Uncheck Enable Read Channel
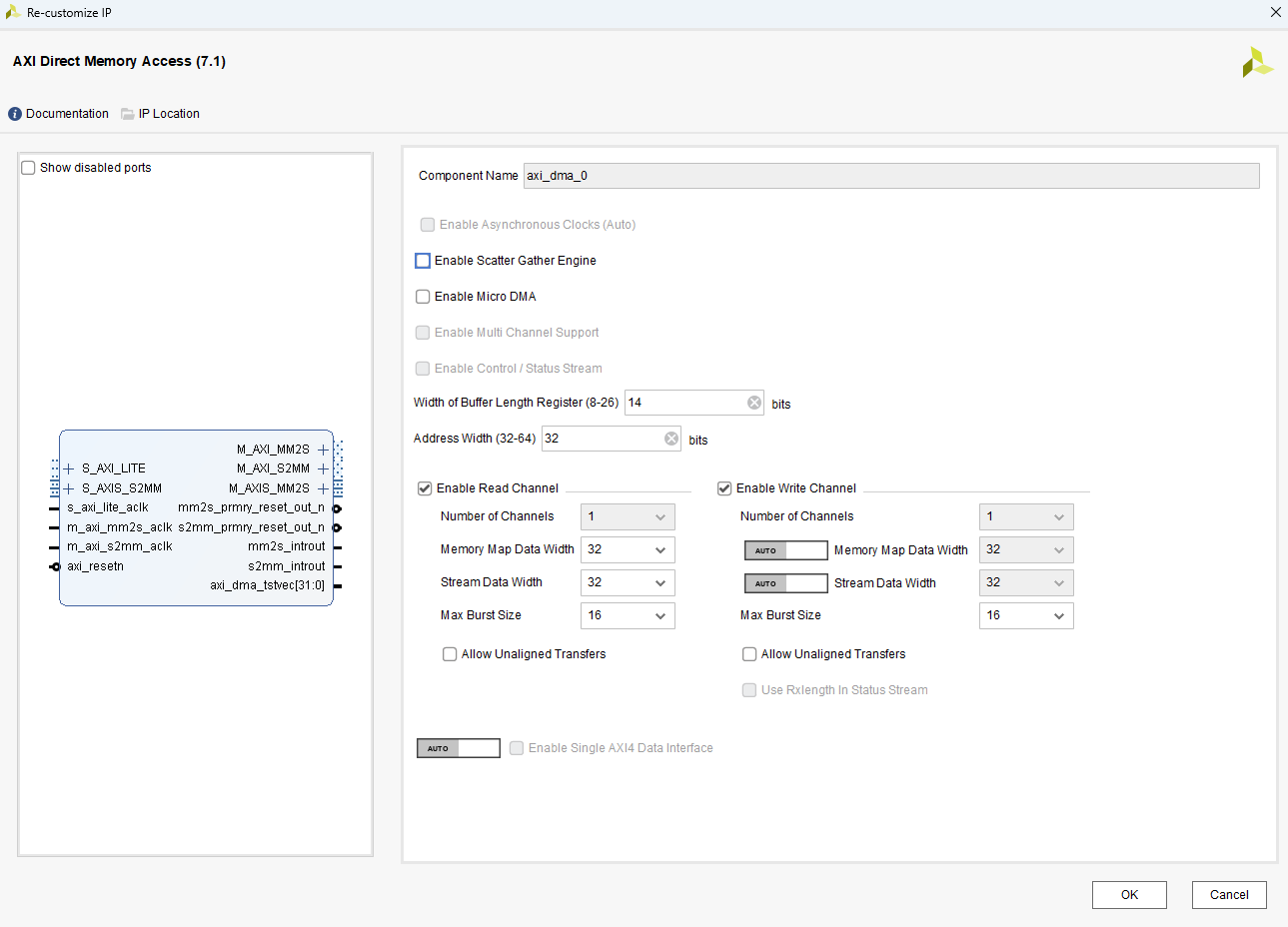Viewport: 1288px width, 927px height. tap(425, 488)
